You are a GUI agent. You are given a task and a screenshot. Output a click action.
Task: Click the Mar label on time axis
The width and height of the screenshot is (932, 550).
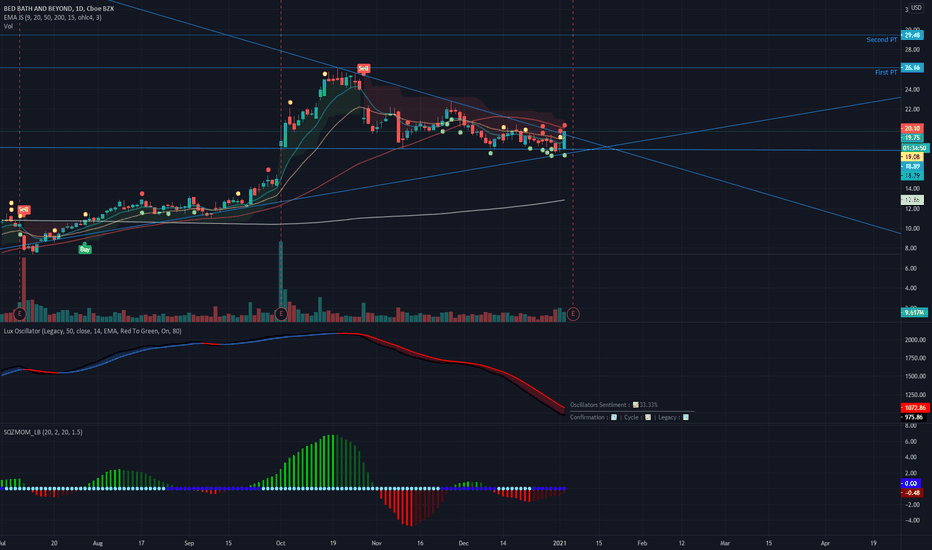pos(725,543)
